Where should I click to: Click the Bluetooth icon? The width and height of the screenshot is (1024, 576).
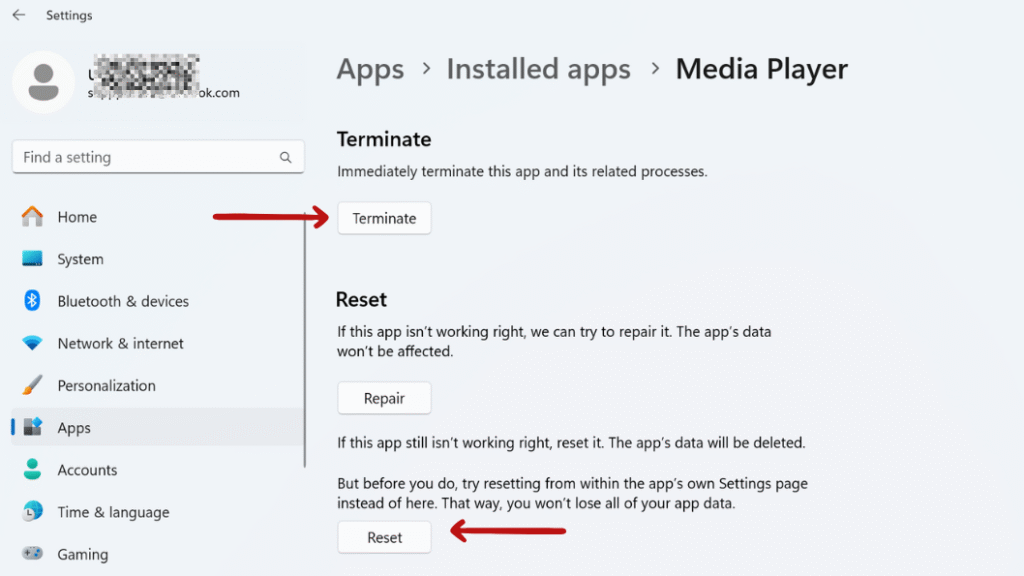tap(32, 300)
